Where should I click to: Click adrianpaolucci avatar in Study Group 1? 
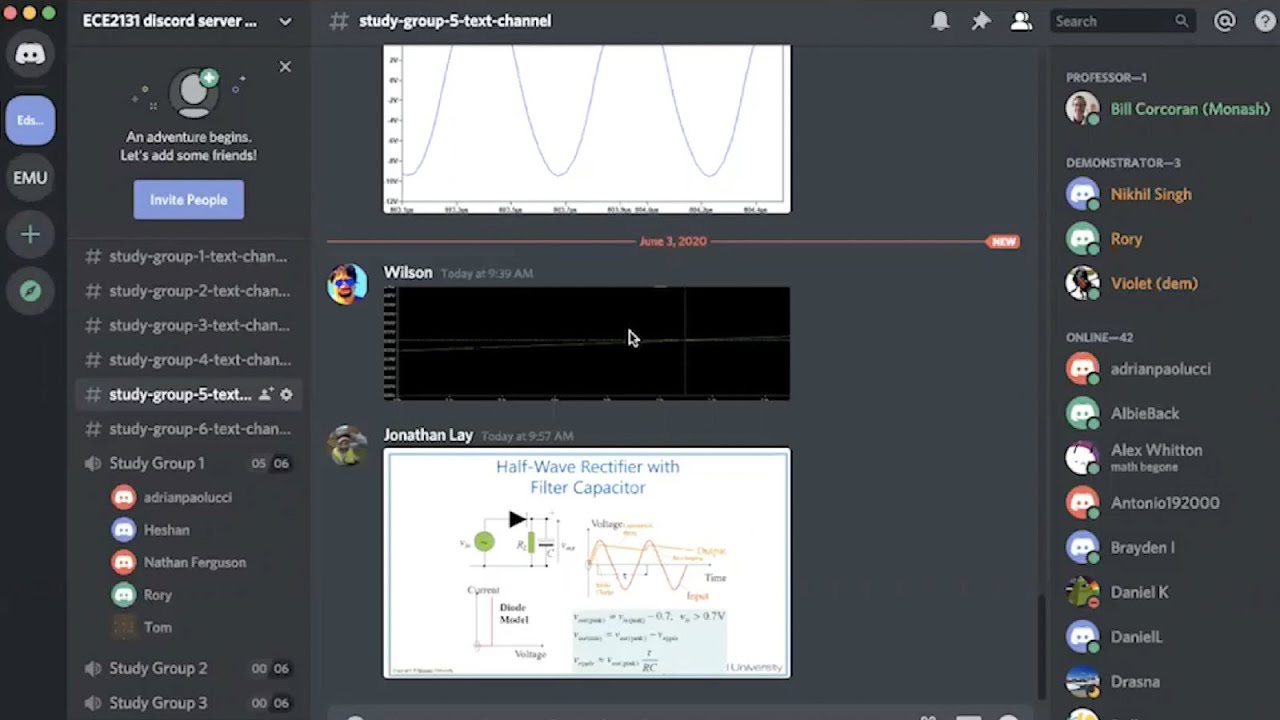124,497
